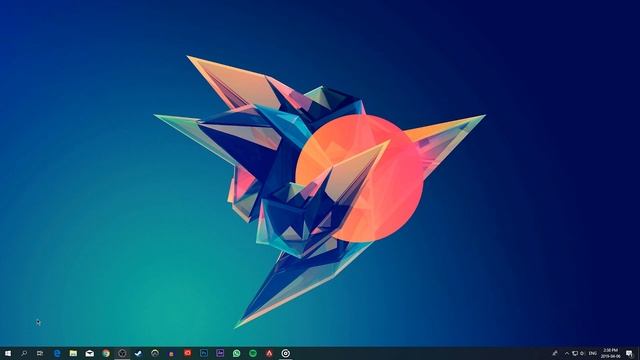Open the Windows Start menu
Screen dimensions: 640x360
[8, 353]
